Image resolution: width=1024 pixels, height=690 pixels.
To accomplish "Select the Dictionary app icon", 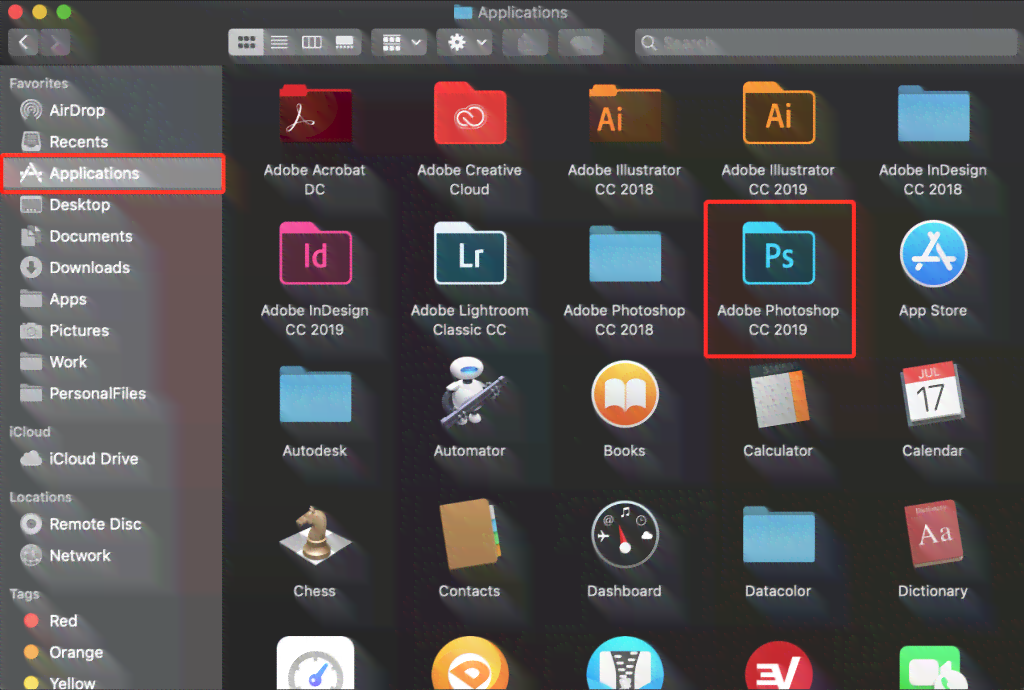I will [x=933, y=533].
